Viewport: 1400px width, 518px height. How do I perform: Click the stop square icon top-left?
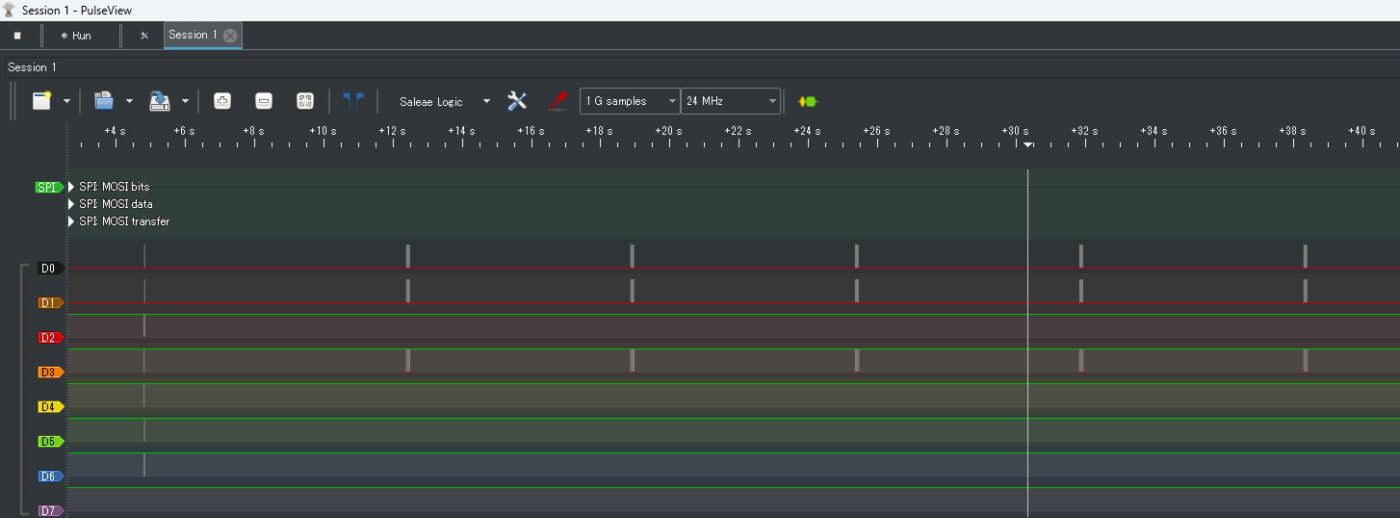coord(17,35)
